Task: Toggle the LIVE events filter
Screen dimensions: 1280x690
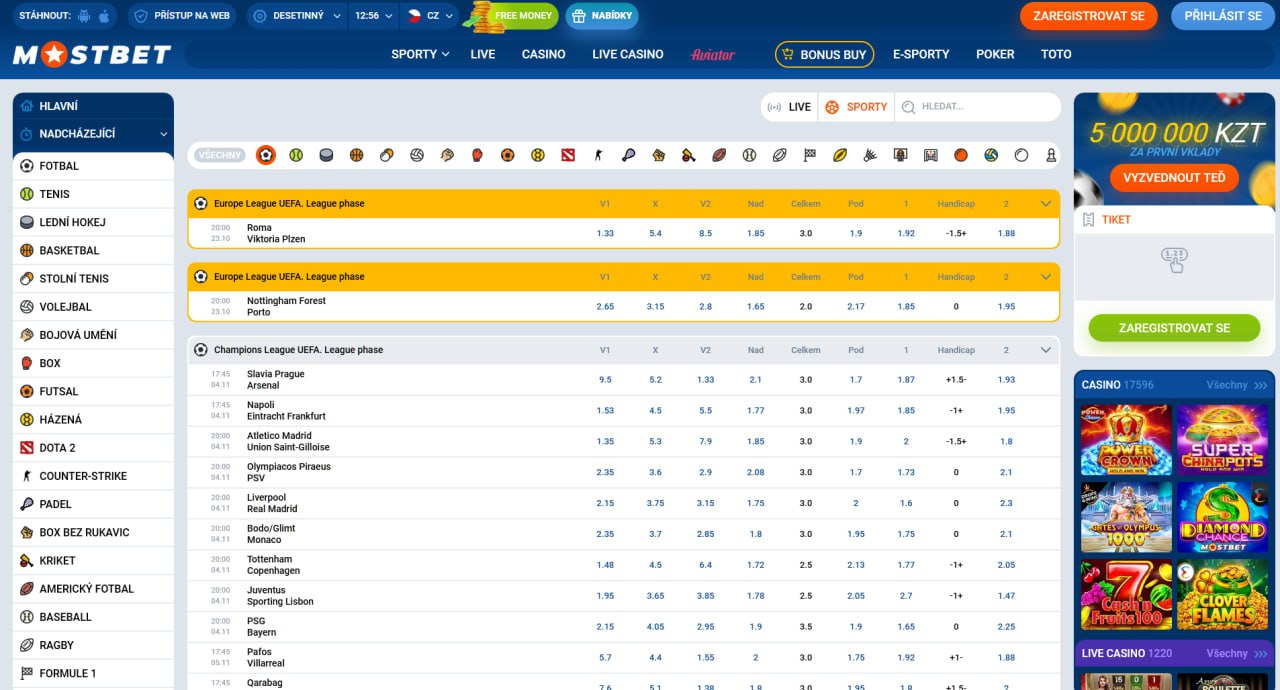Action: 789,107
